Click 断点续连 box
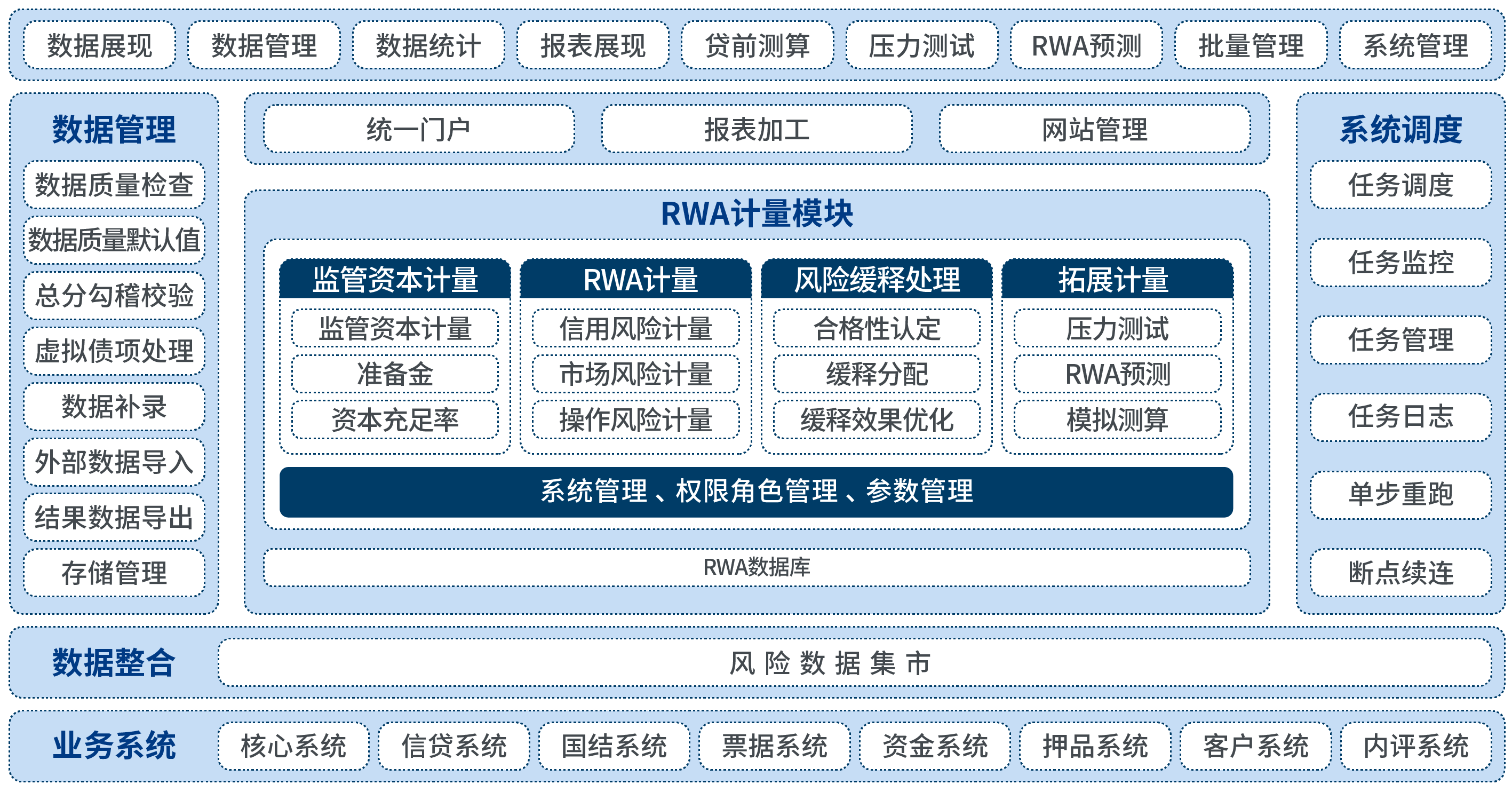1512x792 pixels. pyautogui.click(x=1400, y=573)
